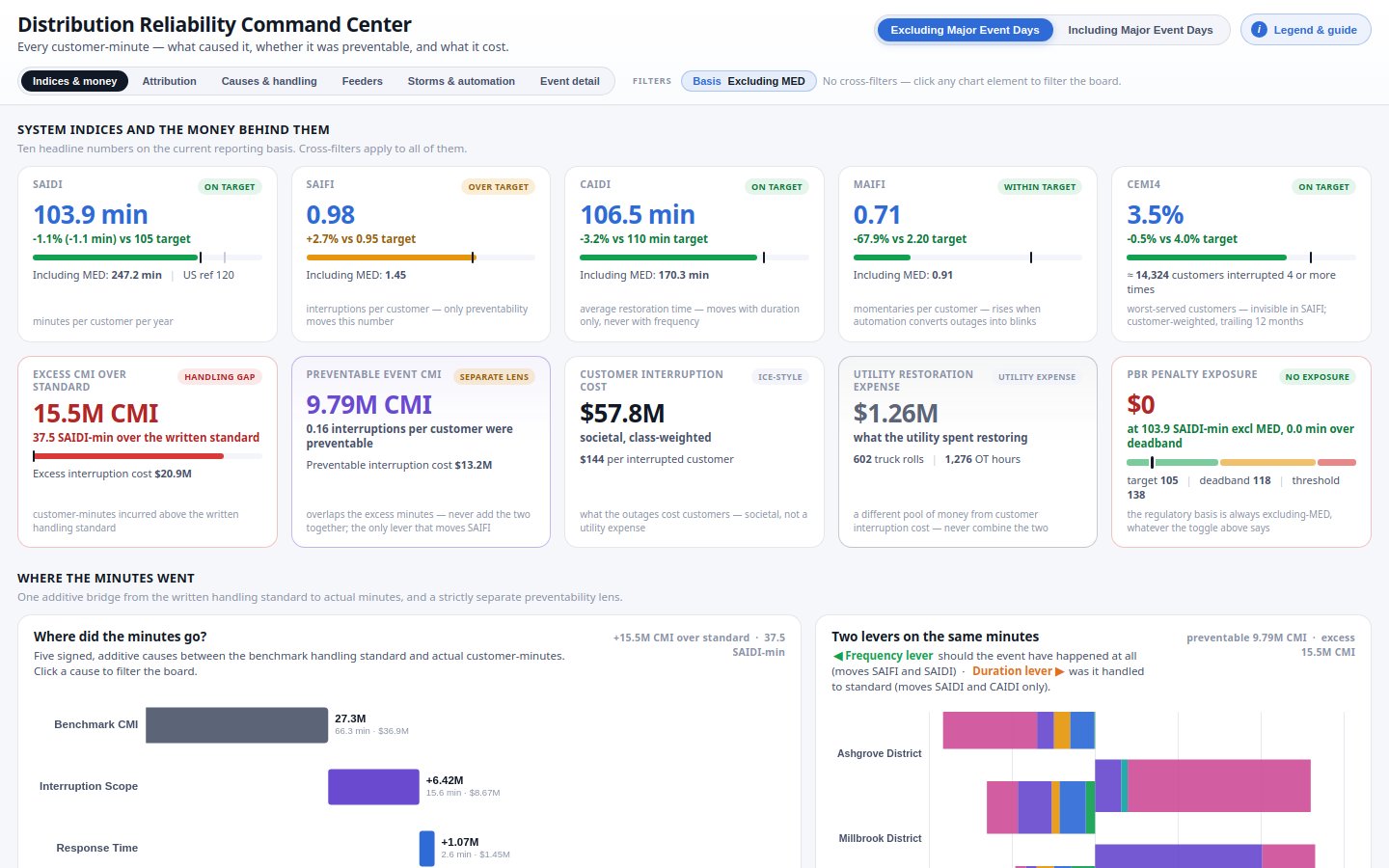Click the Ashgrove District row label

click(x=879, y=753)
